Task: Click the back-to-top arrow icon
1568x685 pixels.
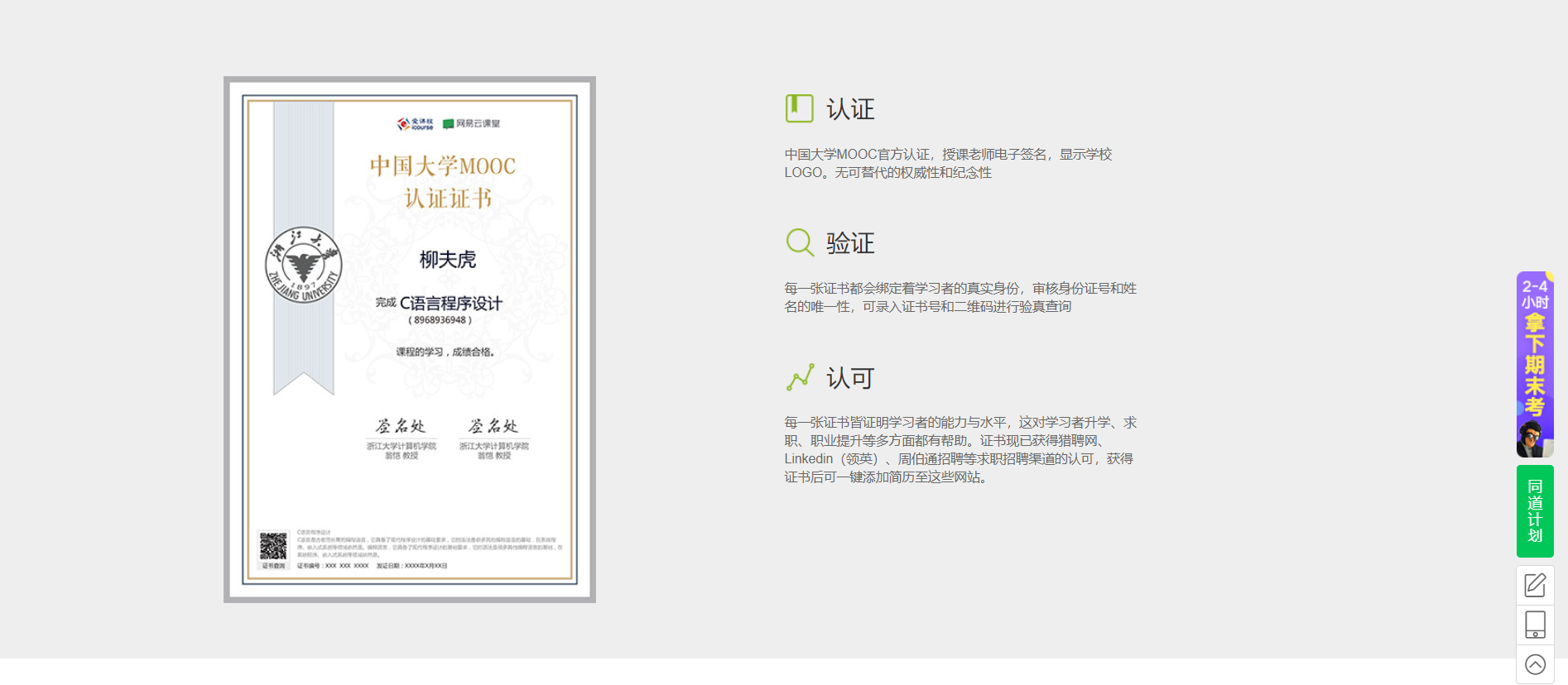Action: pyautogui.click(x=1535, y=664)
